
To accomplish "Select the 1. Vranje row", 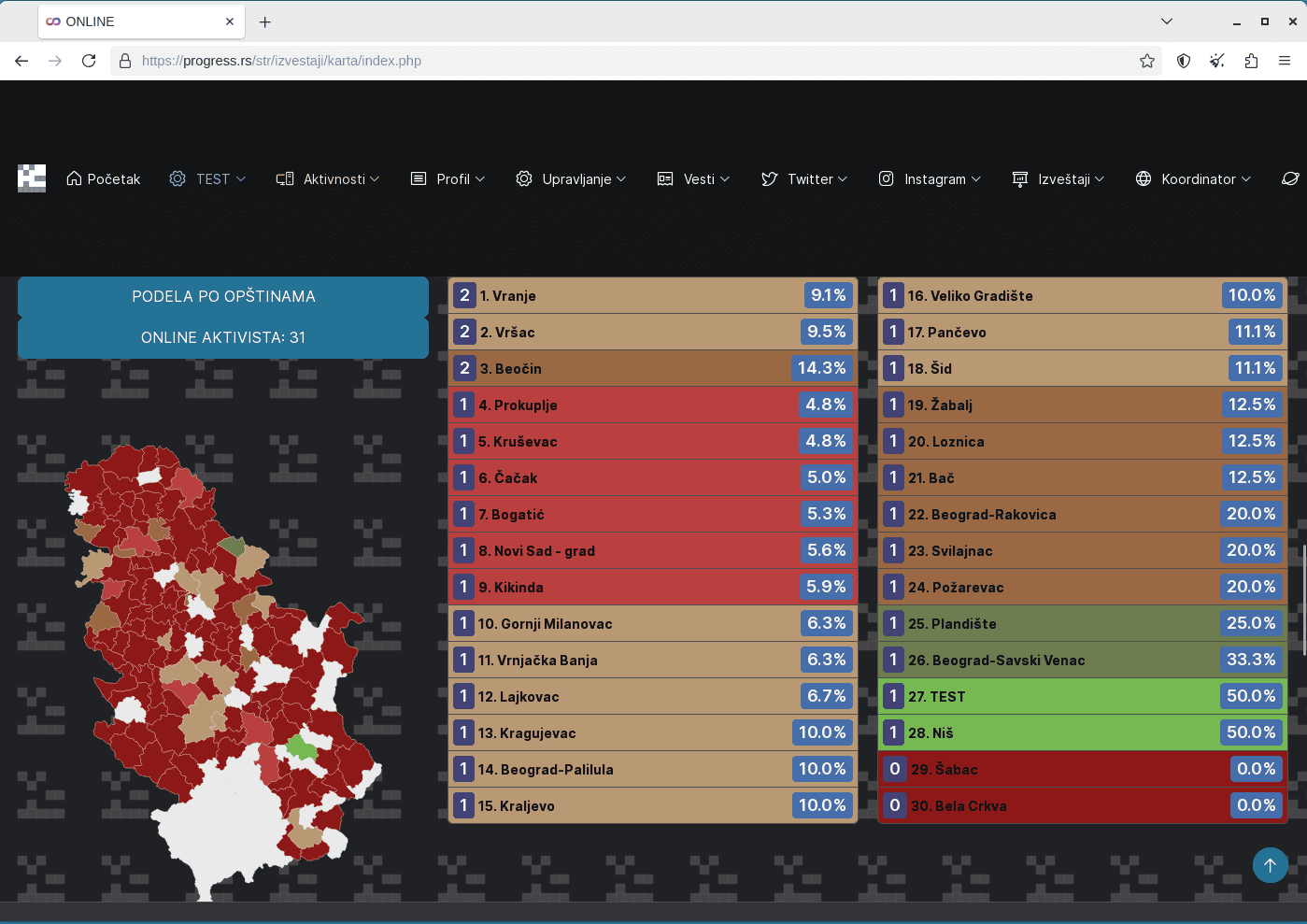I will click(x=653, y=295).
